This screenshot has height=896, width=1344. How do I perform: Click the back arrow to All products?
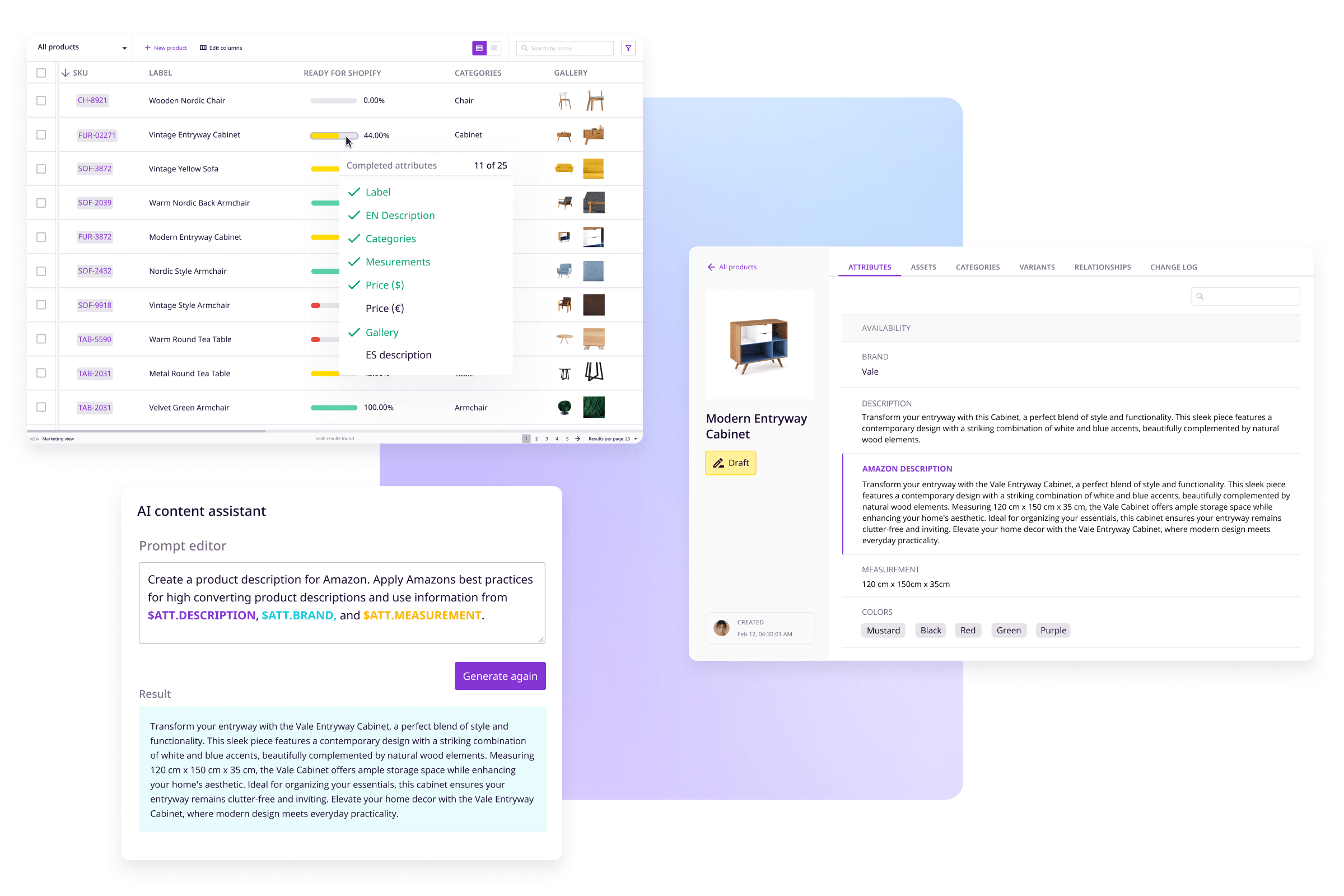click(710, 266)
